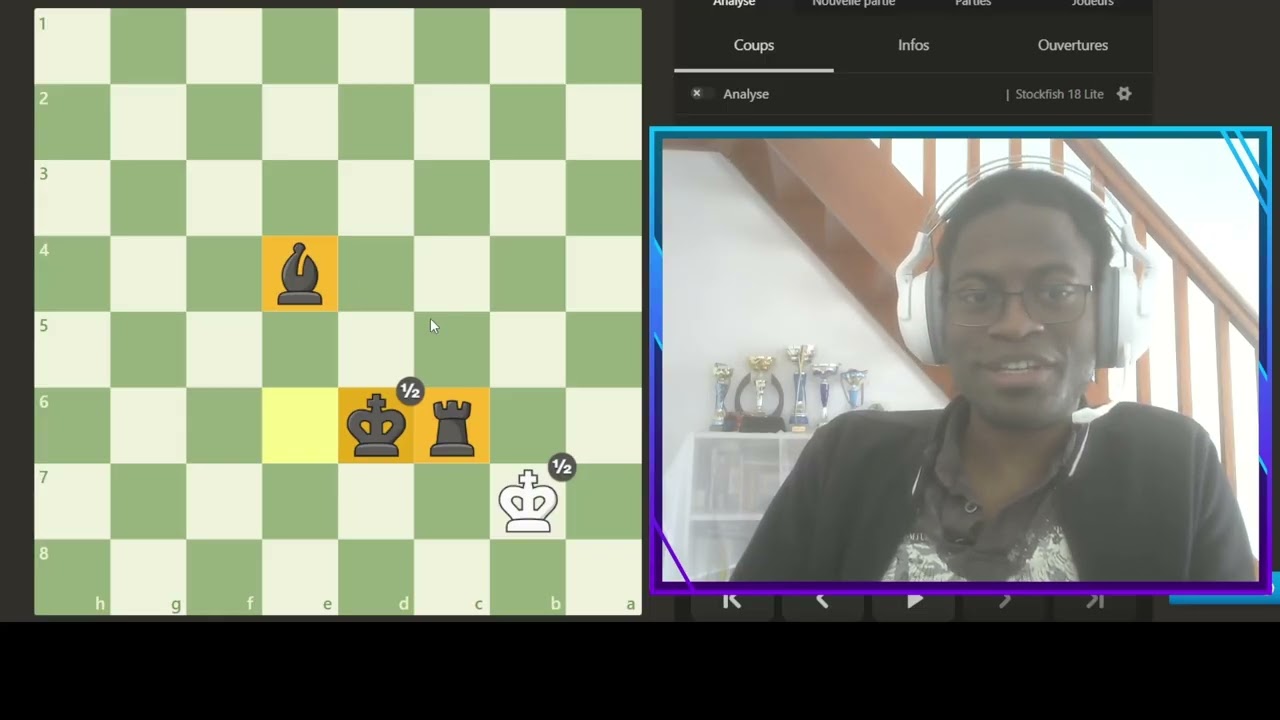Open the Joueurs tab
Image resolution: width=1280 pixels, height=720 pixels.
tap(1092, 4)
